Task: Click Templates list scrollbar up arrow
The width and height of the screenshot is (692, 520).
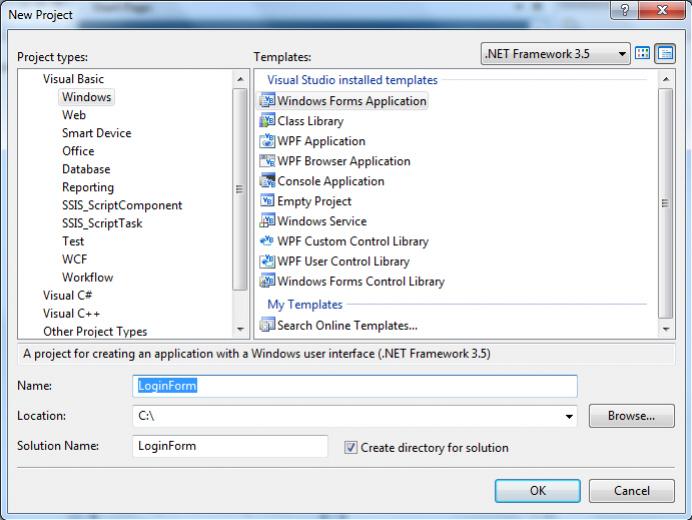Action: [x=666, y=79]
